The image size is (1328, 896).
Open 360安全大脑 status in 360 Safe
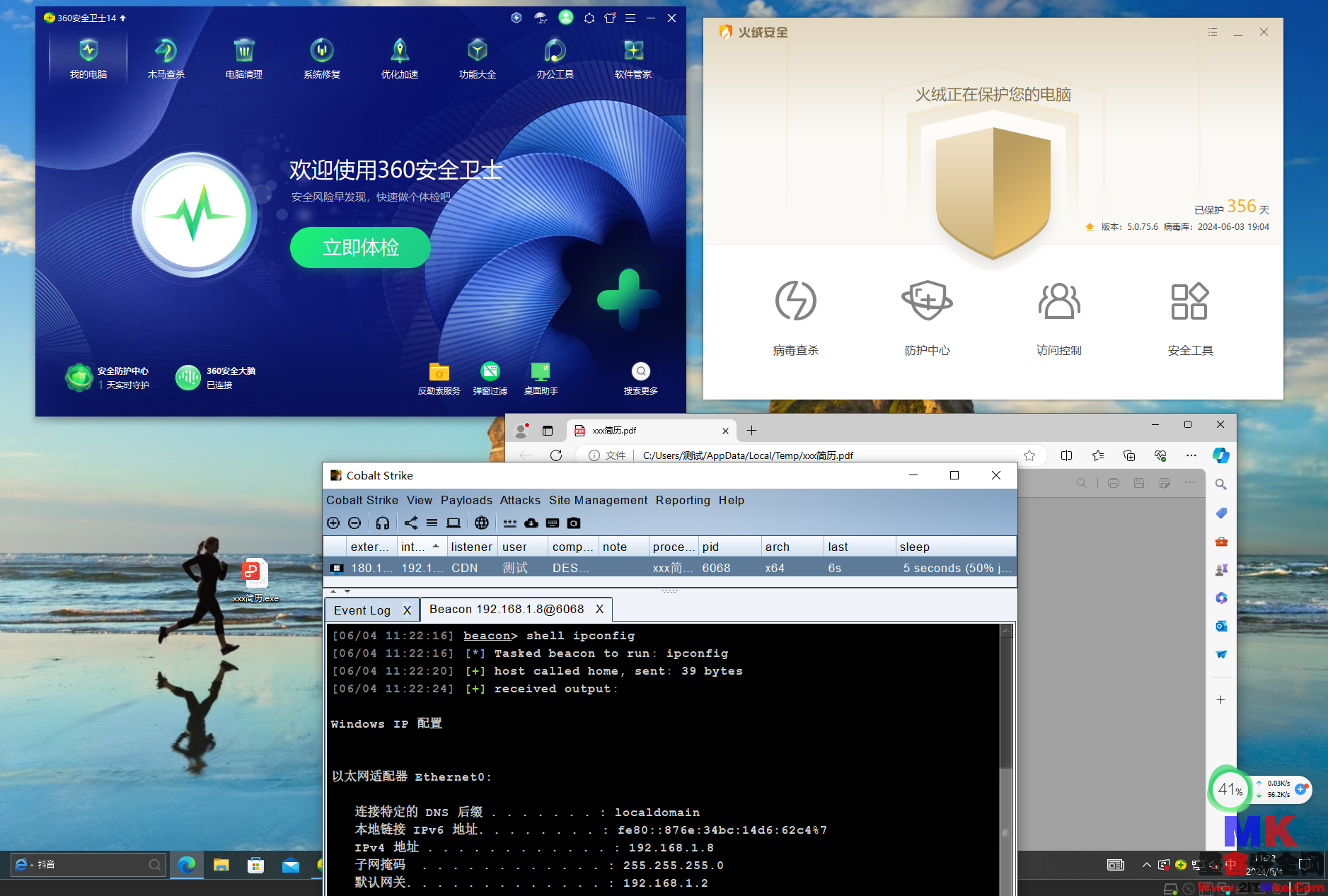point(216,378)
